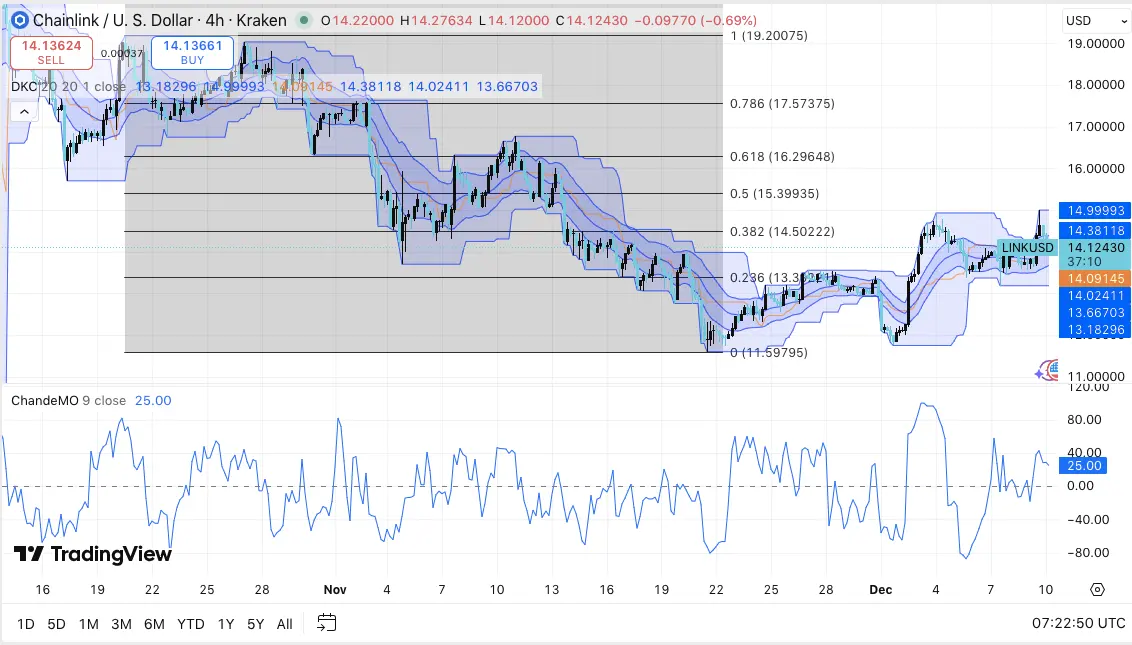Image resolution: width=1132 pixels, height=645 pixels.
Task: Select the YTD range tab
Action: coord(189,623)
